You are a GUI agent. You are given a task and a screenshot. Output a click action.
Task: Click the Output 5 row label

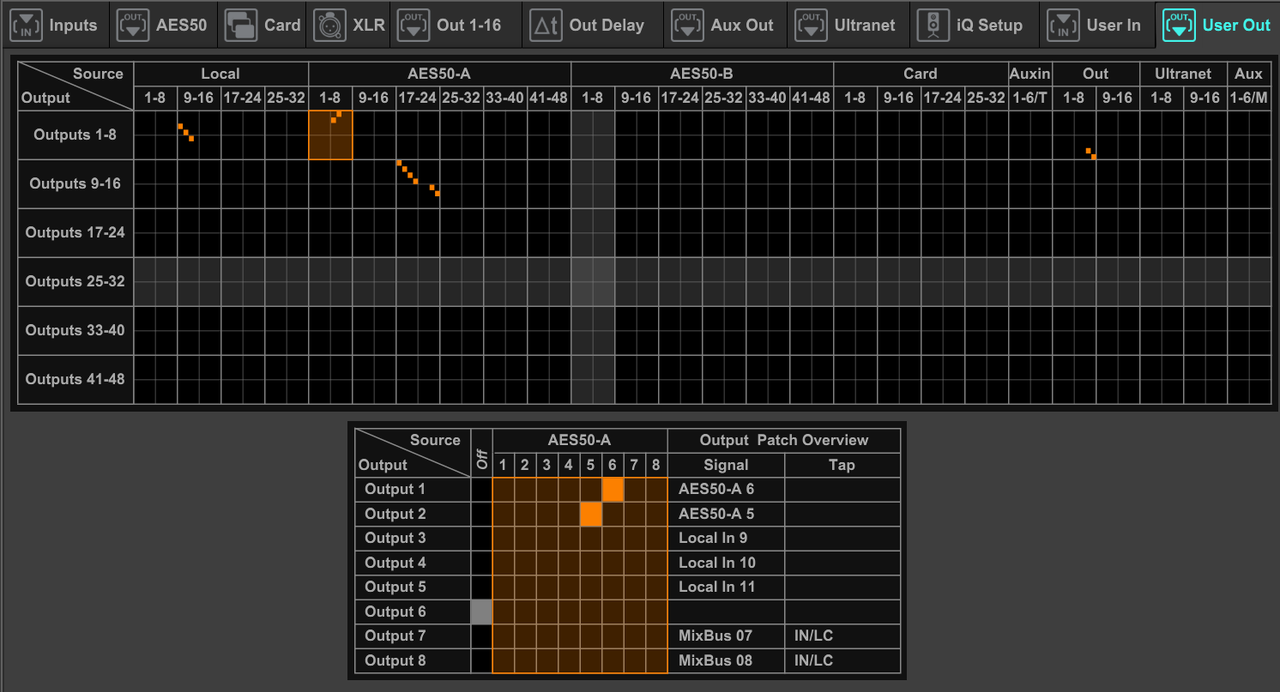pos(413,587)
